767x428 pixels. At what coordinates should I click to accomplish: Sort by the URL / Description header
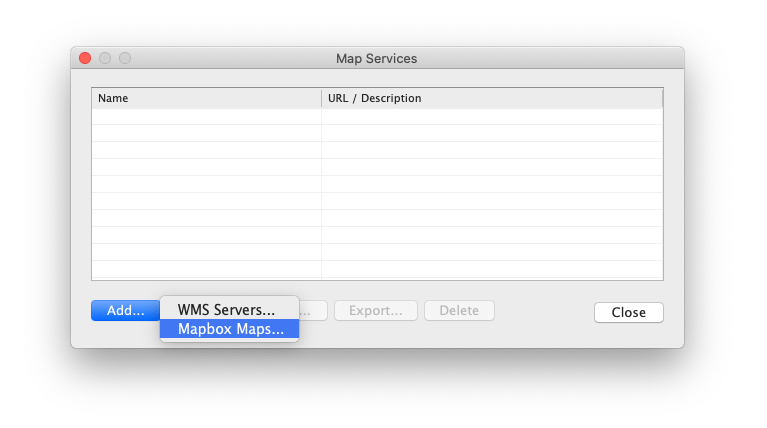[x=490, y=98]
